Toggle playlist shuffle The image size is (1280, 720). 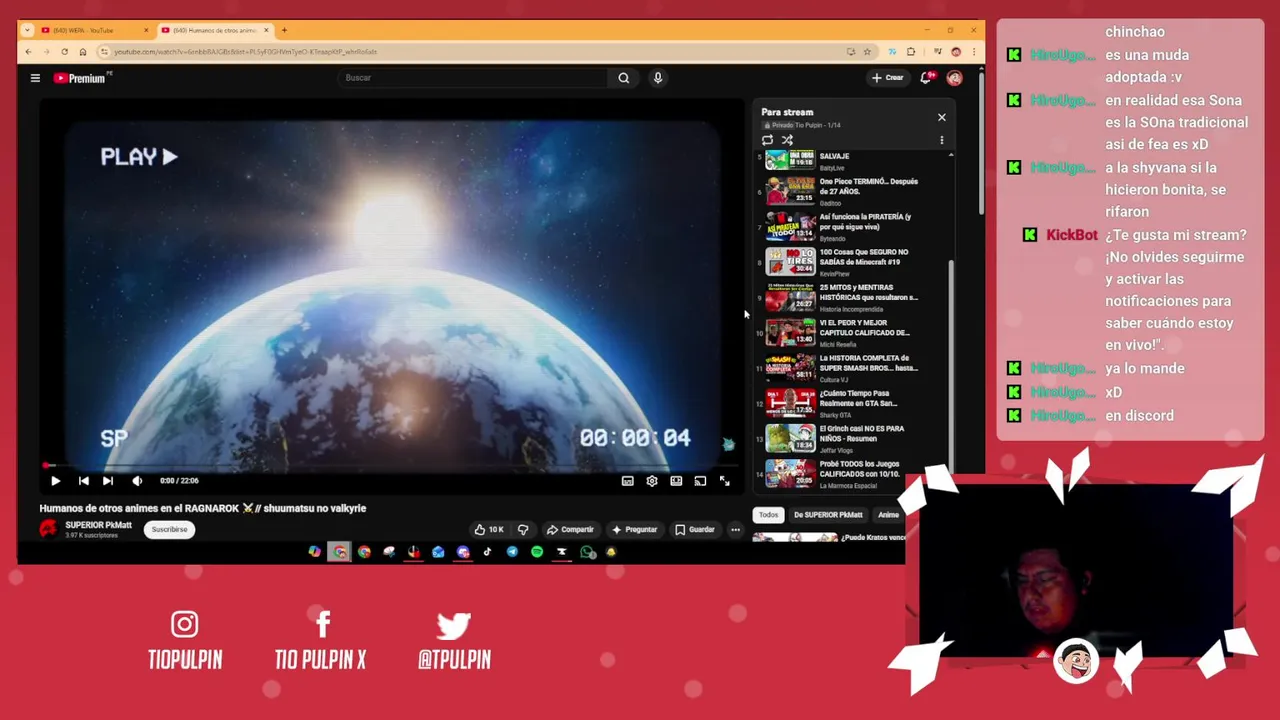tap(787, 140)
